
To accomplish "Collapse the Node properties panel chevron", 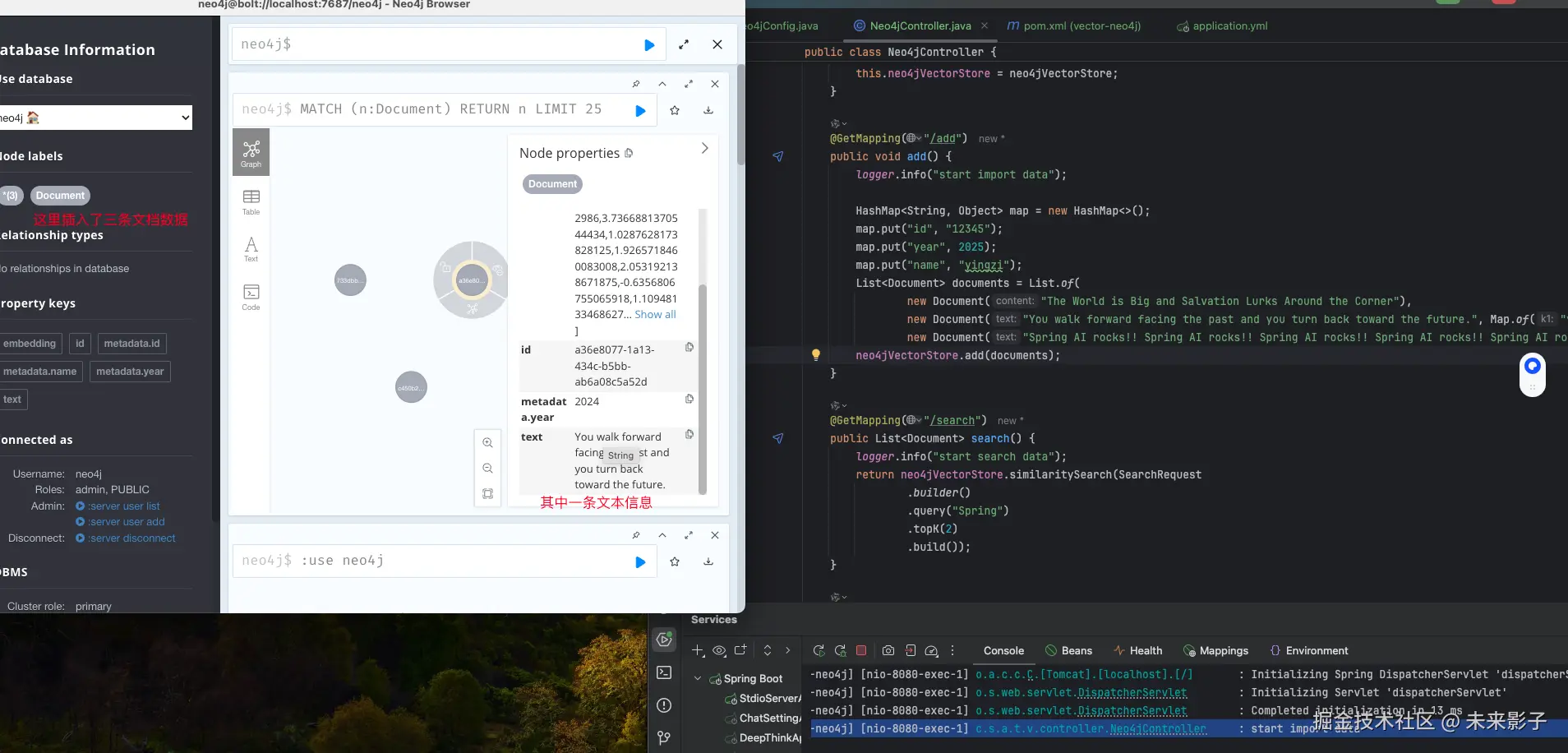I will click(x=704, y=149).
